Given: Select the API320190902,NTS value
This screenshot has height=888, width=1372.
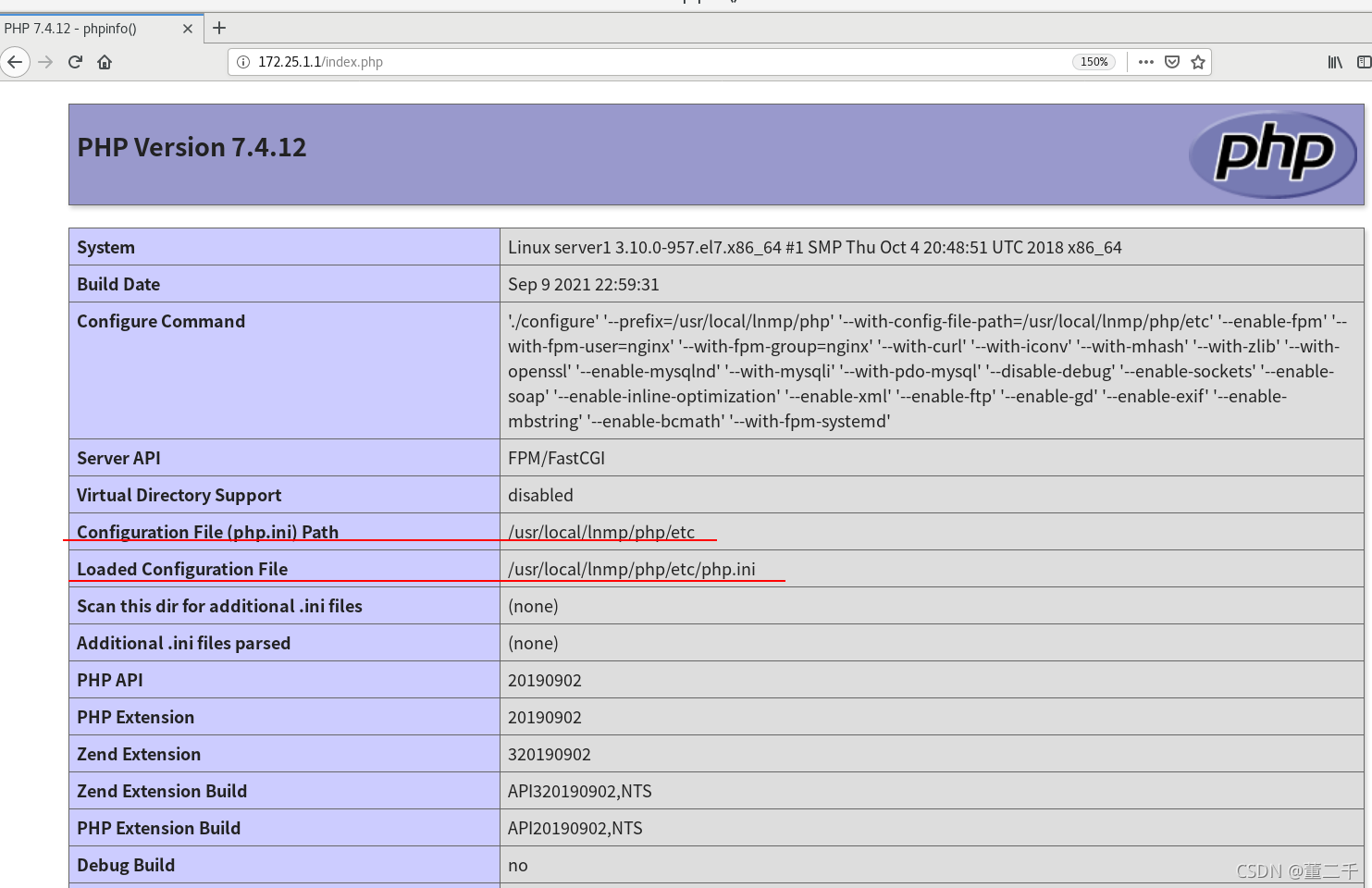Looking at the screenshot, I should click(580, 791).
